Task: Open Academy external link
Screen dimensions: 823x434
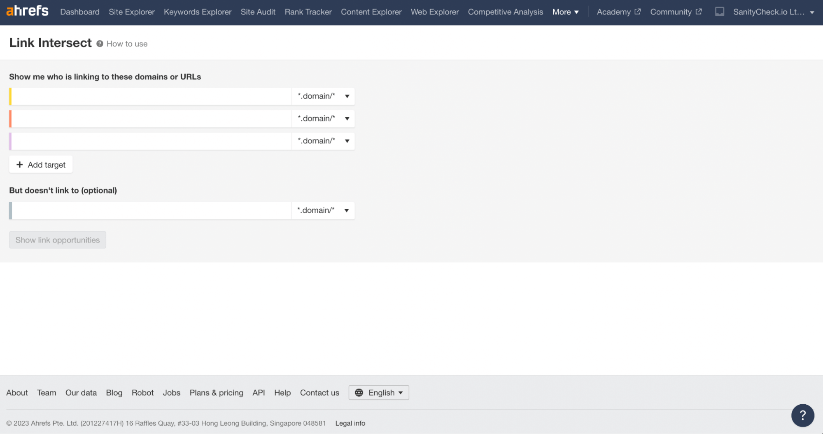Action: (618, 12)
